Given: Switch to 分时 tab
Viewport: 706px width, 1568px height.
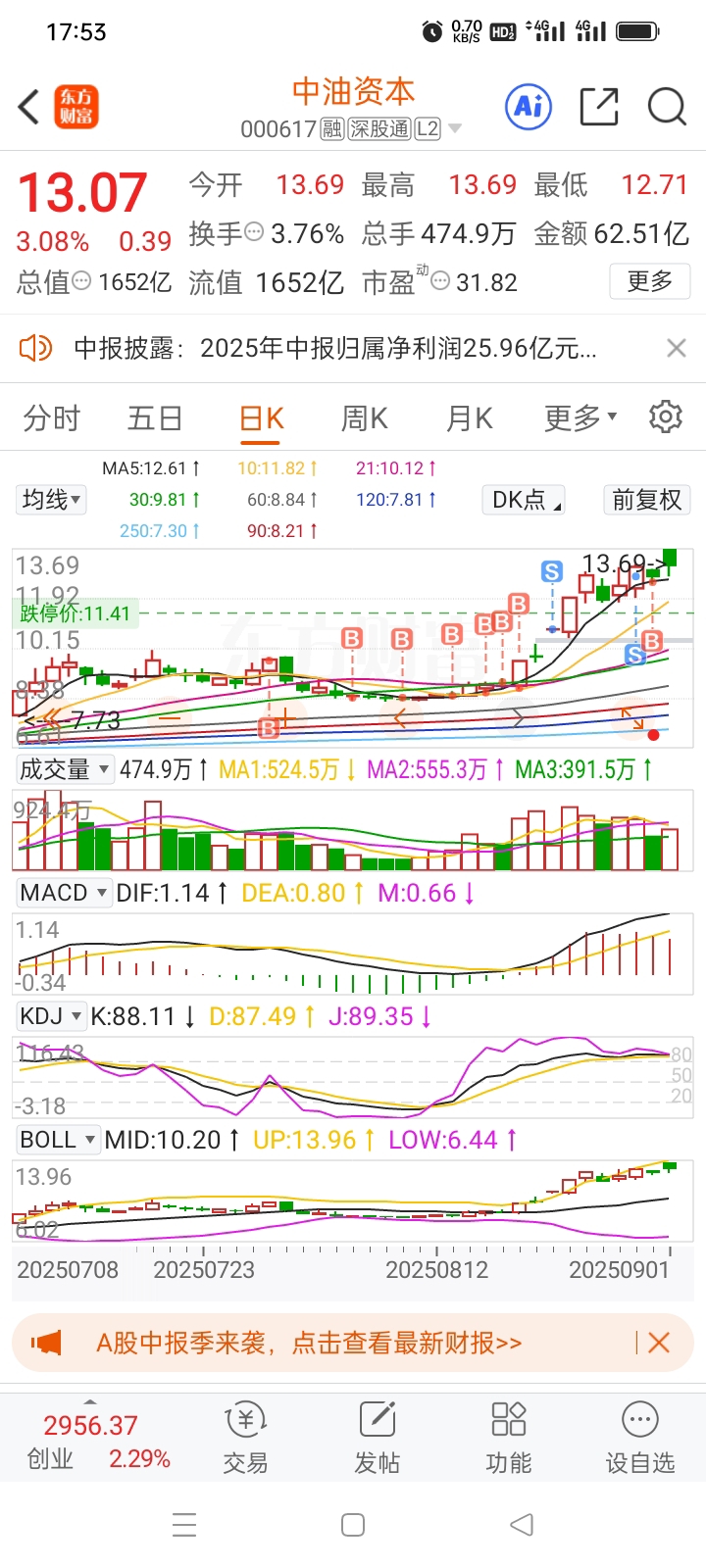Looking at the screenshot, I should click(52, 418).
